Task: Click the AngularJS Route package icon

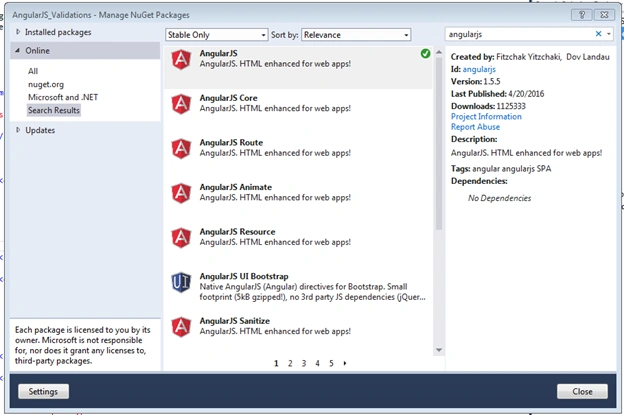Action: (181, 149)
